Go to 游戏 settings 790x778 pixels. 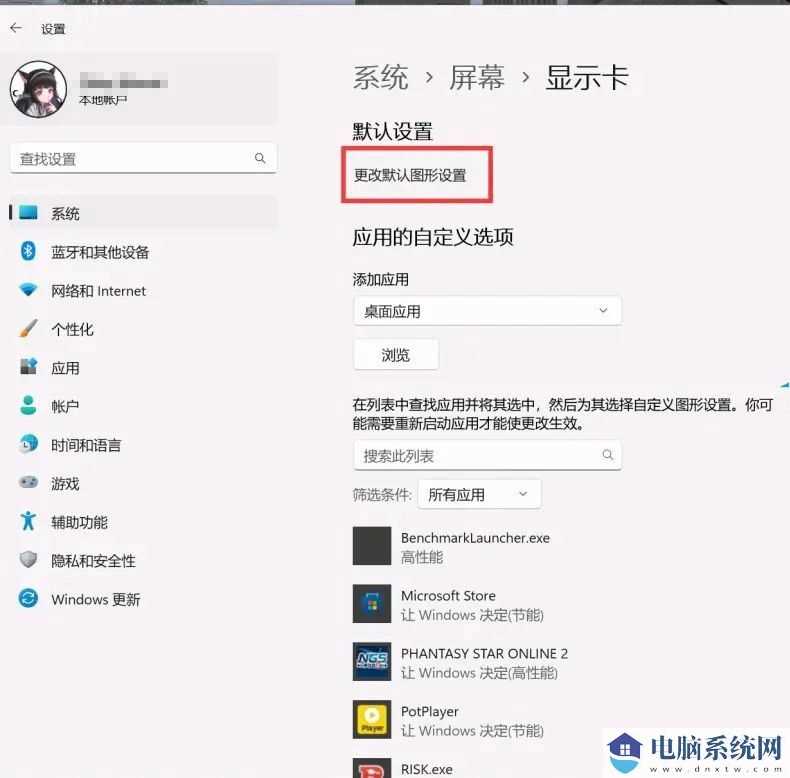pos(143,483)
